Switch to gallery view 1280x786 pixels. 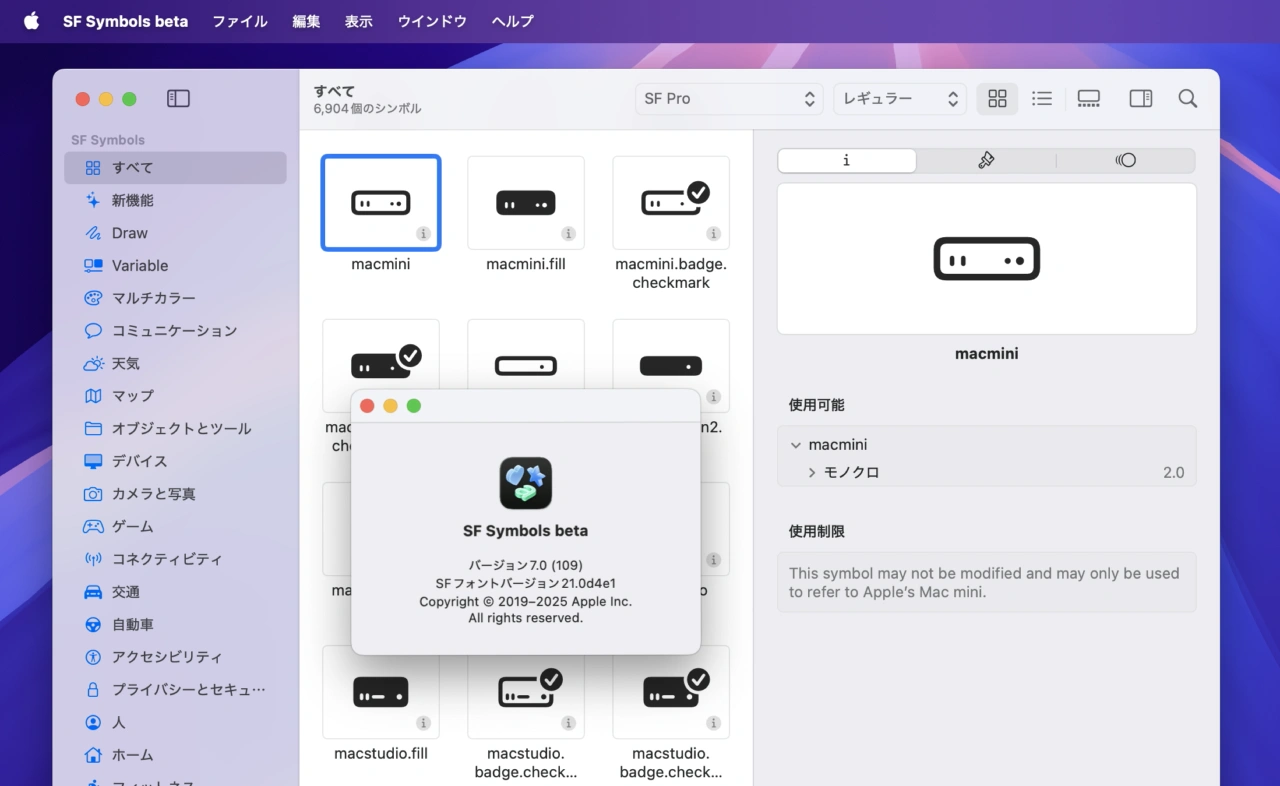pos(1089,98)
